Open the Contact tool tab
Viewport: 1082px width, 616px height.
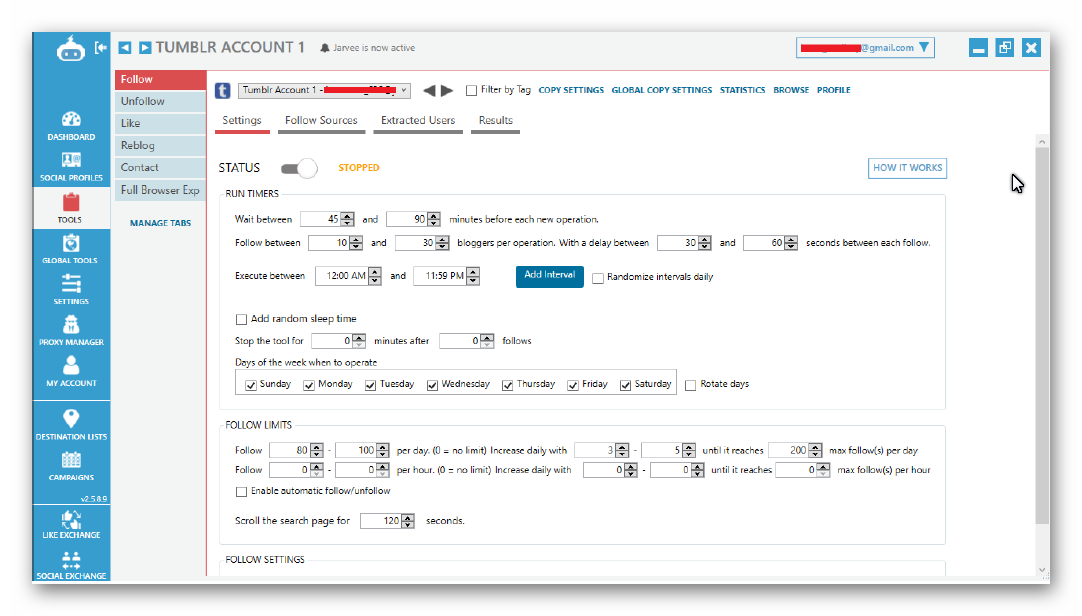click(160, 168)
